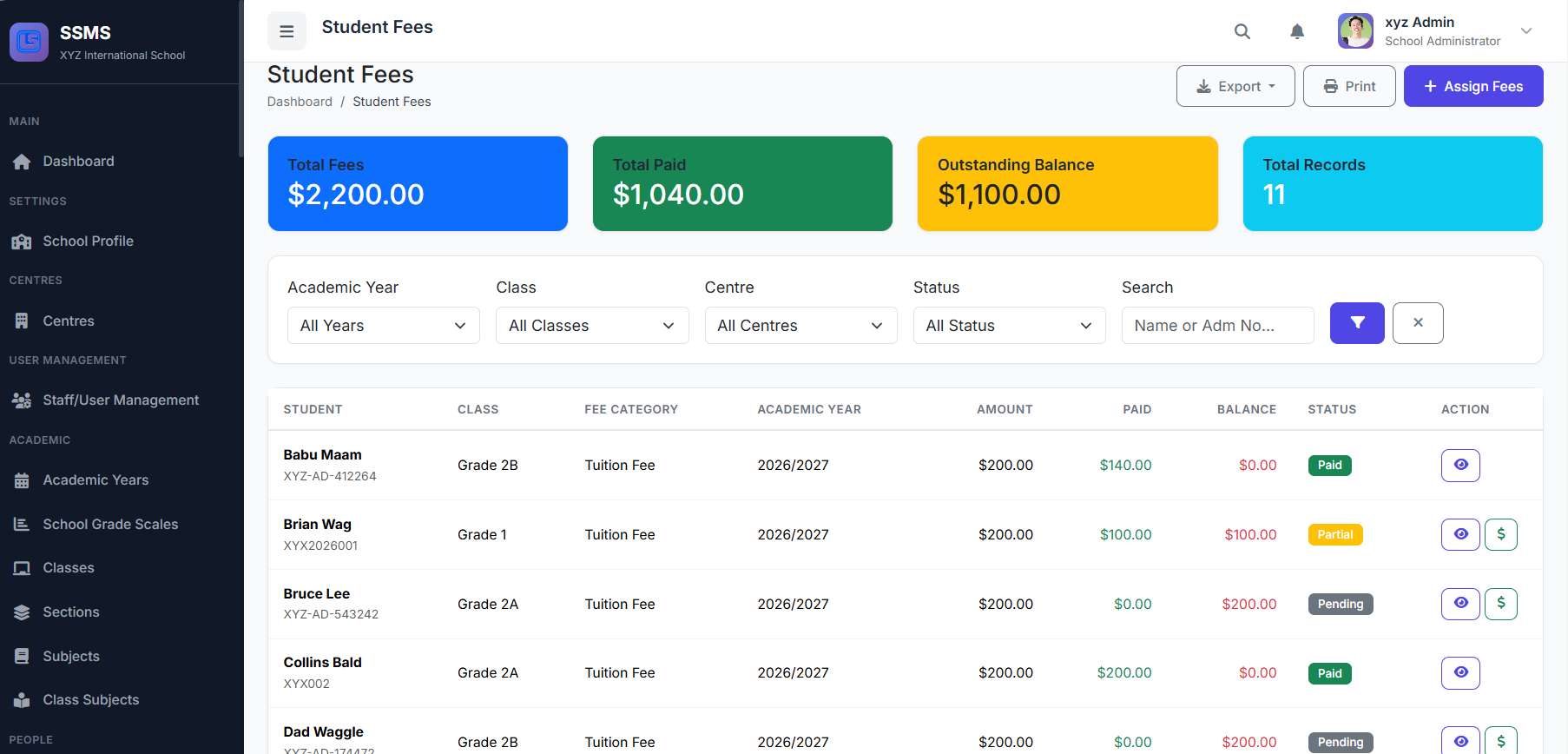The height and width of the screenshot is (754, 1568).
Task: Expand the All Classes dropdown
Action: click(592, 326)
